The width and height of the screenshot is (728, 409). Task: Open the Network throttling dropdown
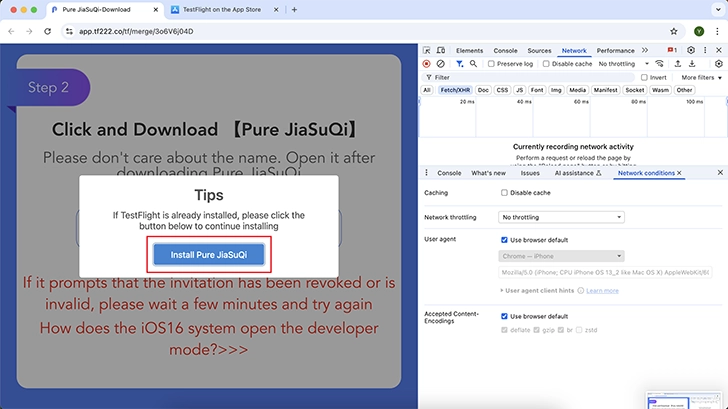coord(561,217)
